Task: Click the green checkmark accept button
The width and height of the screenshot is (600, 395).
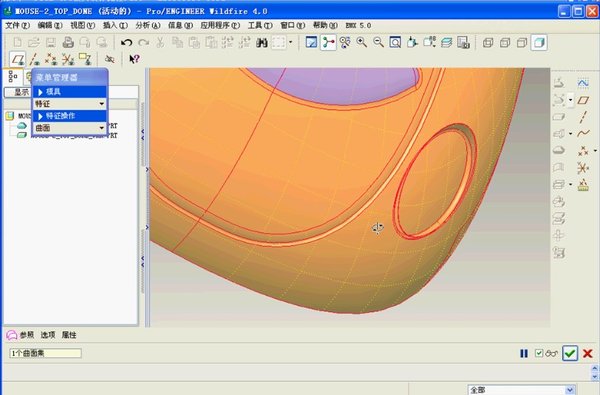Action: 570,353
